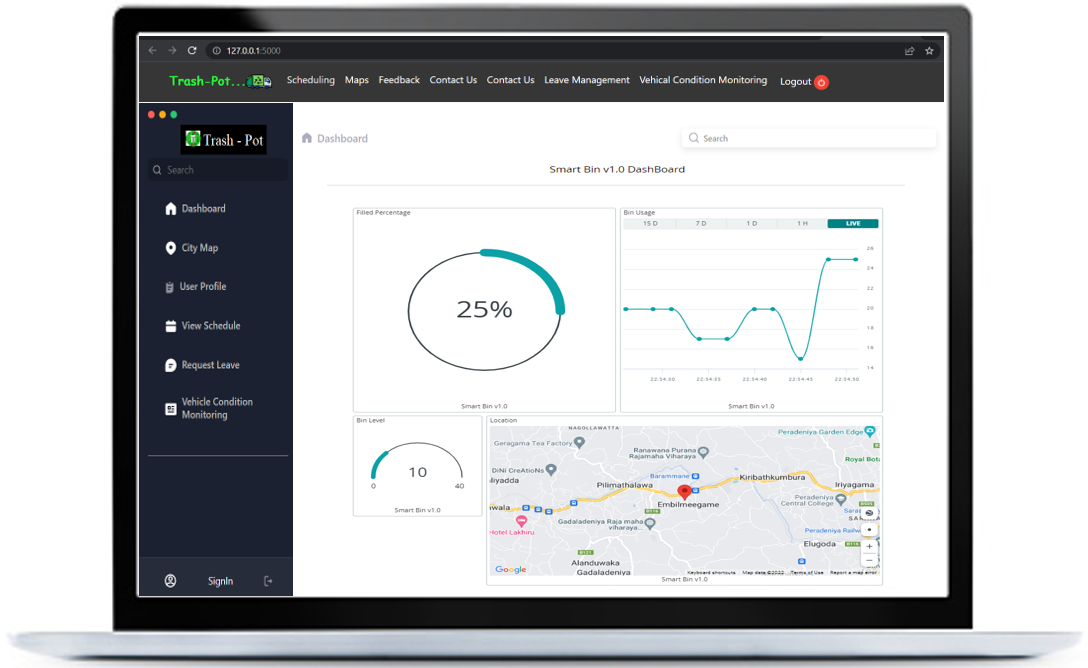
Task: Open Vehical Condition Monitoring in top navigation
Action: (x=703, y=80)
